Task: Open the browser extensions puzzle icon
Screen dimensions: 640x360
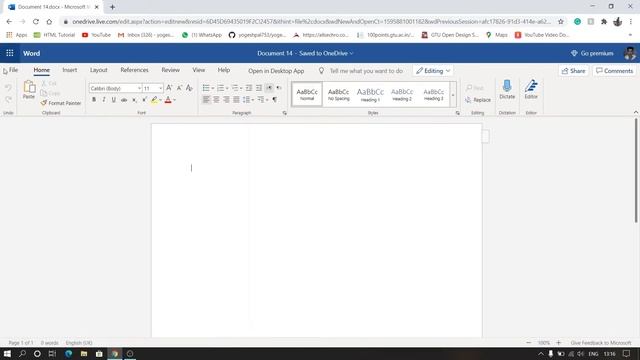Action: pyautogui.click(x=604, y=22)
